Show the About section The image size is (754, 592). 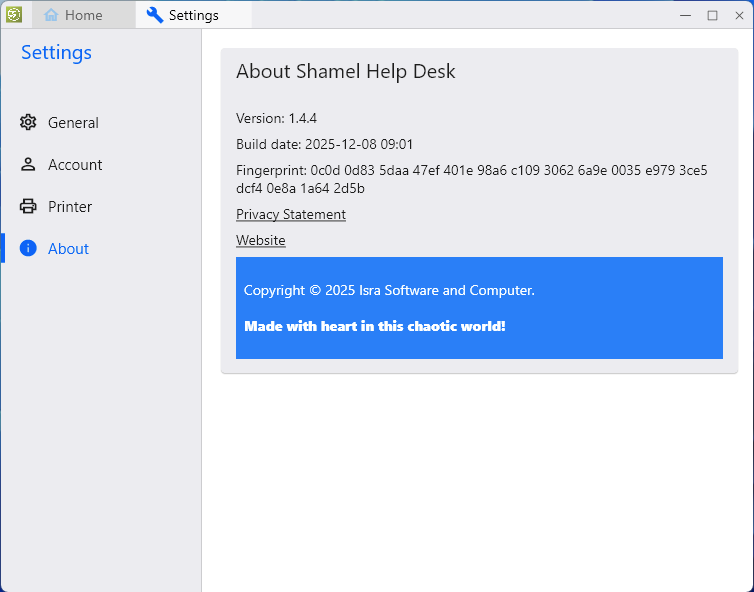point(68,249)
